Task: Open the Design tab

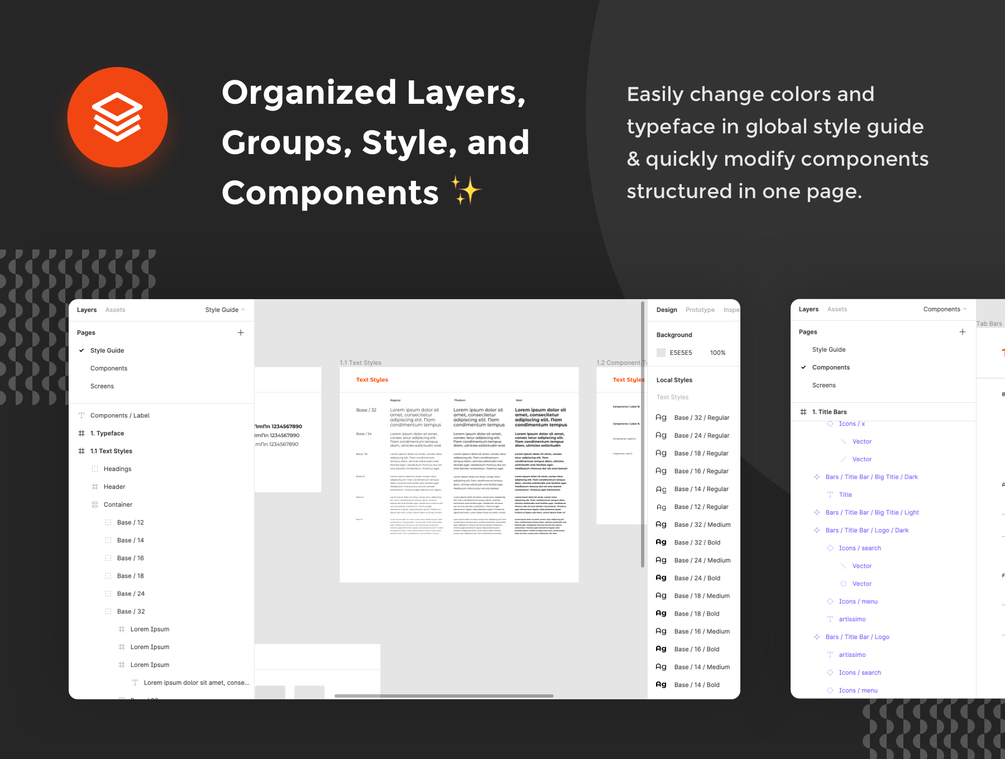Action: coord(667,310)
